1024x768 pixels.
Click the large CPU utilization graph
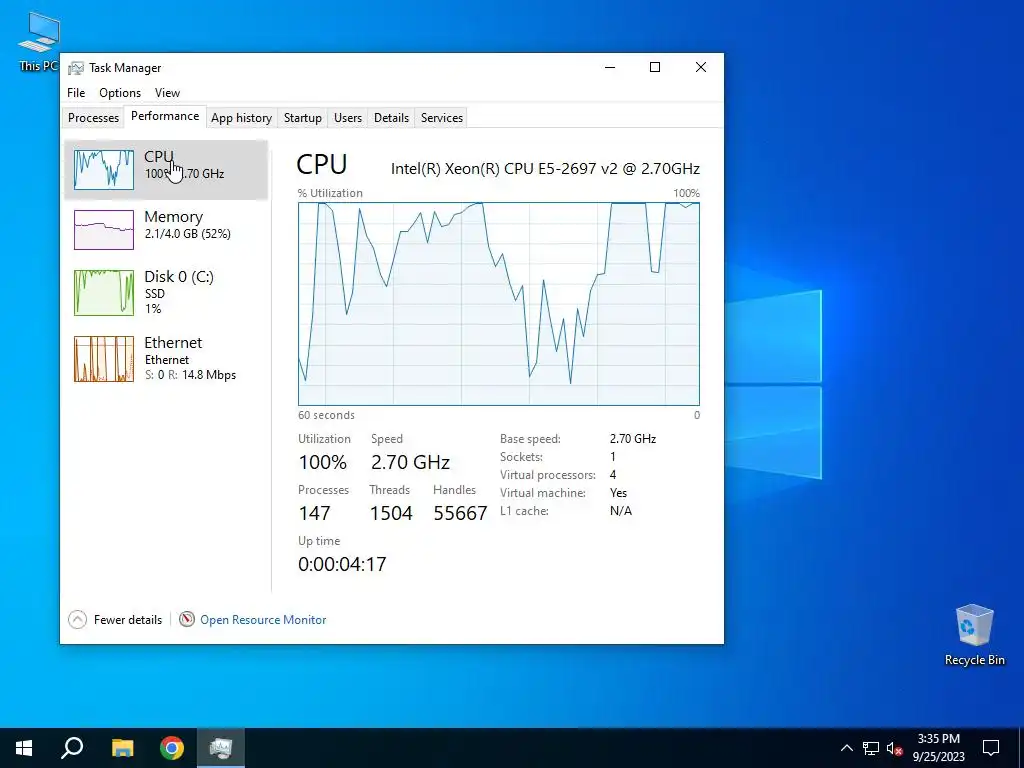(x=499, y=304)
